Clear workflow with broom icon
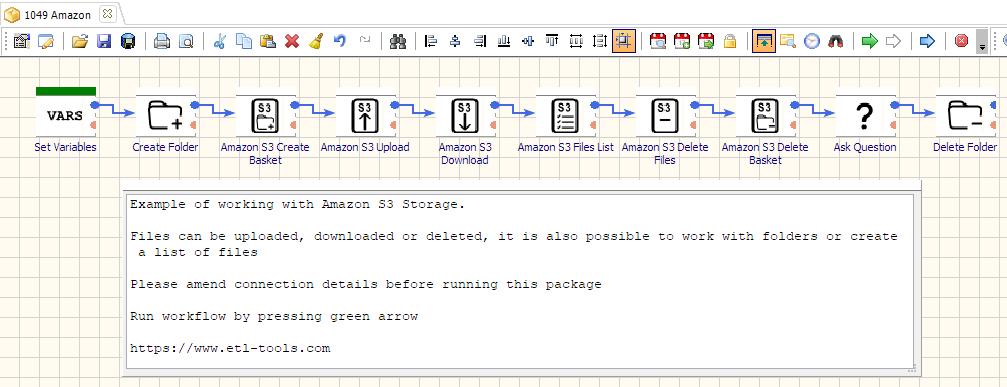The image size is (1007, 387). click(x=315, y=42)
